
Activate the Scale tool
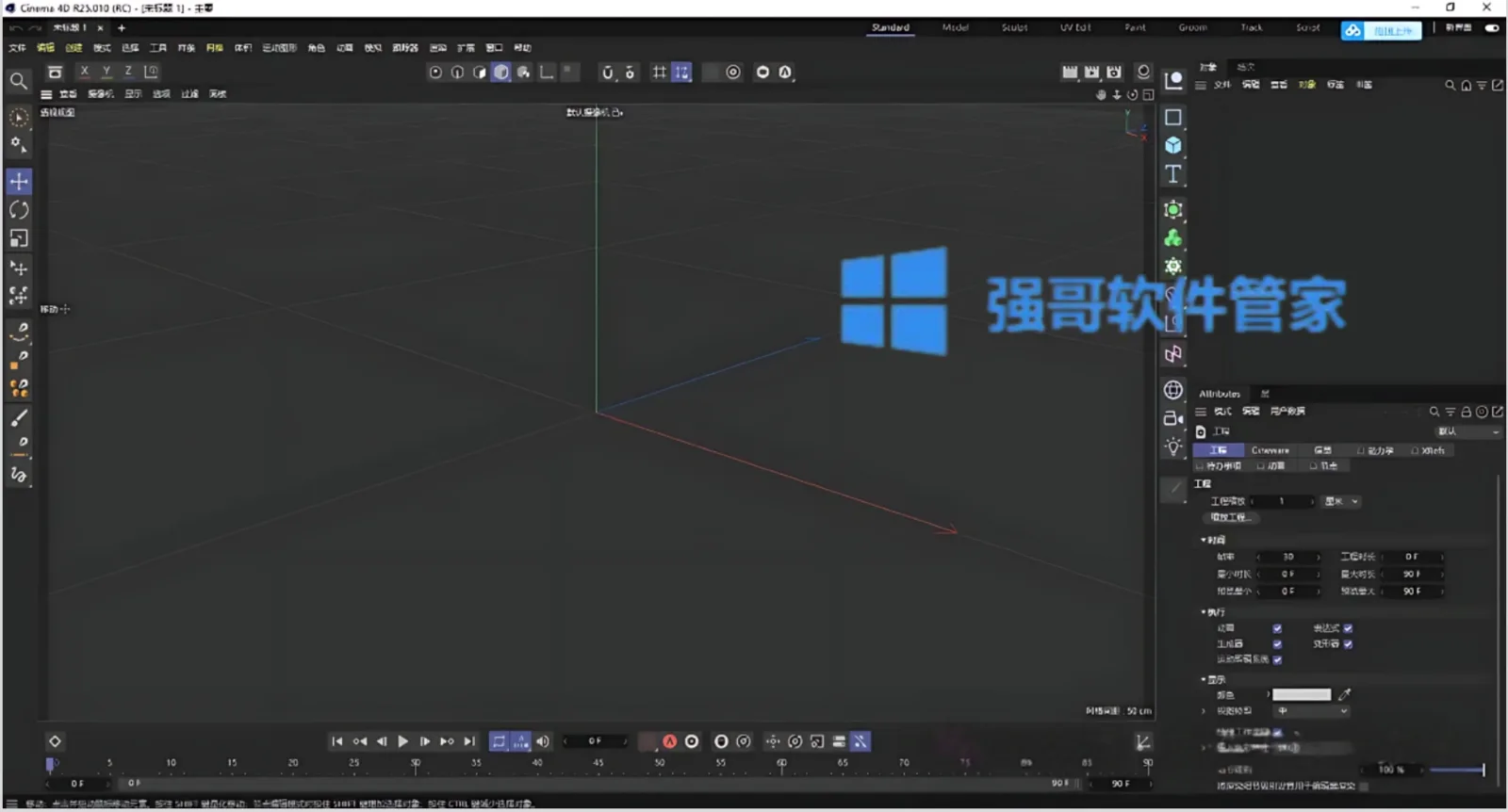[19, 238]
